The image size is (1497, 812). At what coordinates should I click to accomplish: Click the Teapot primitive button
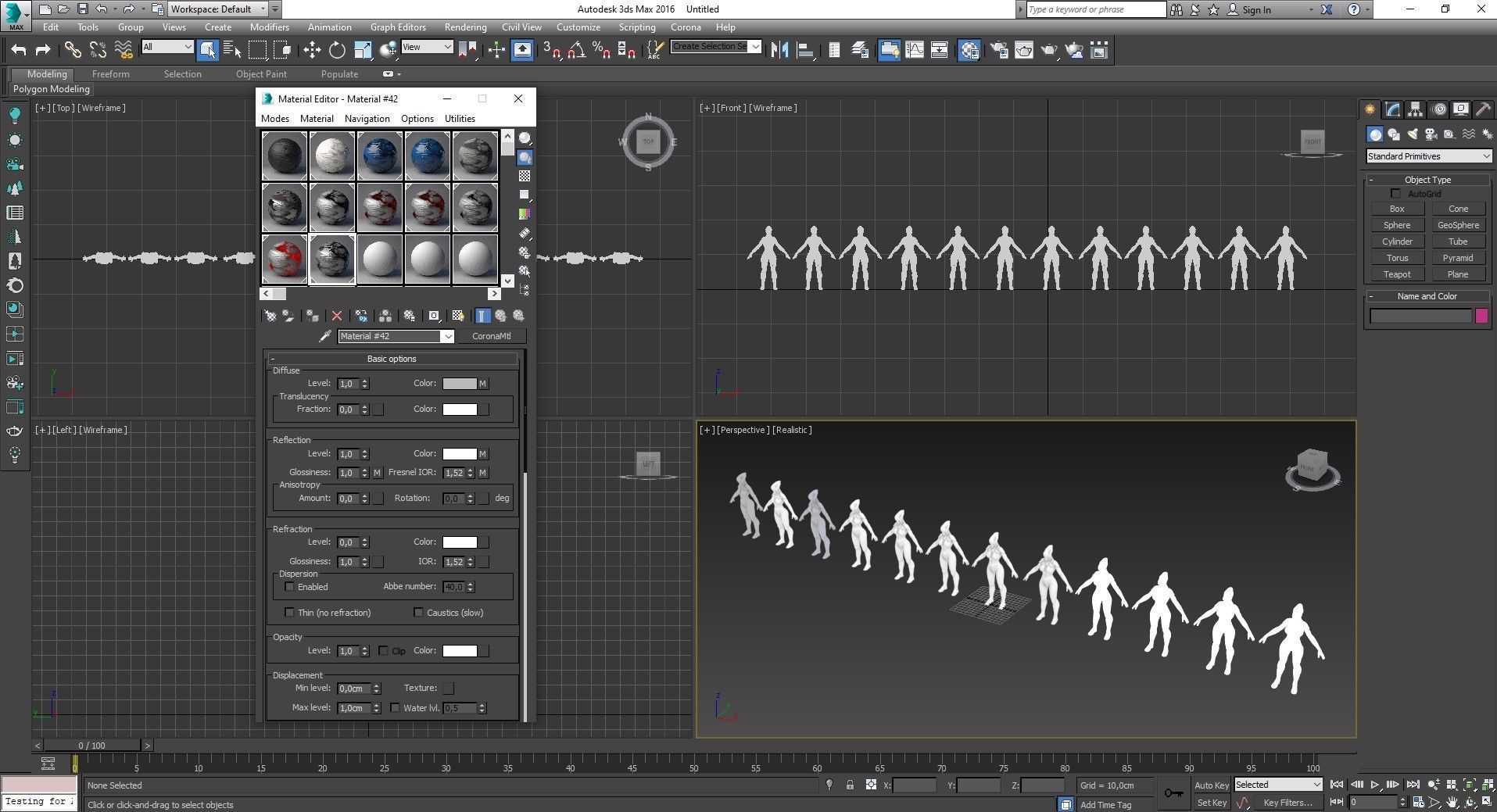coord(1397,274)
